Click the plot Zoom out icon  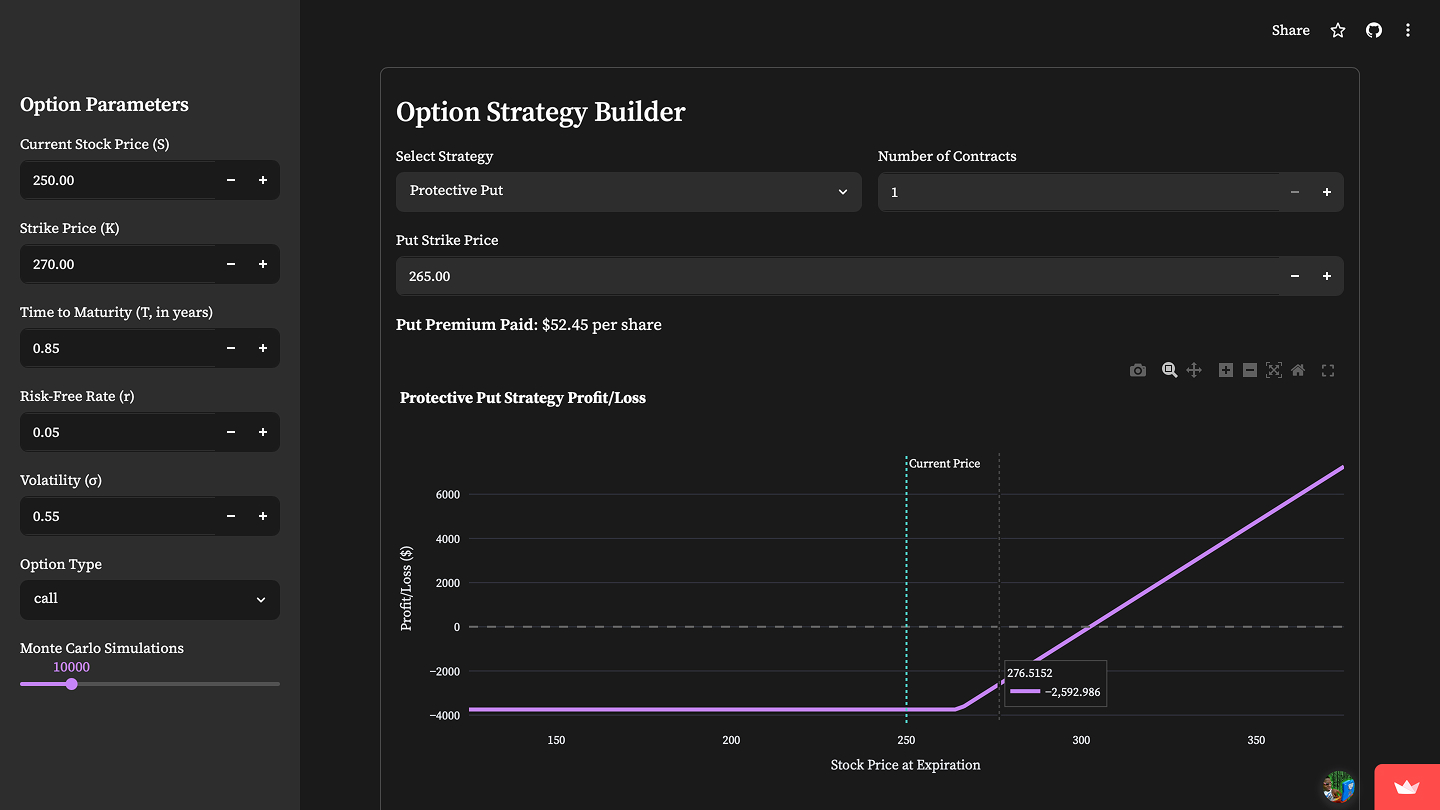[x=1250, y=370]
